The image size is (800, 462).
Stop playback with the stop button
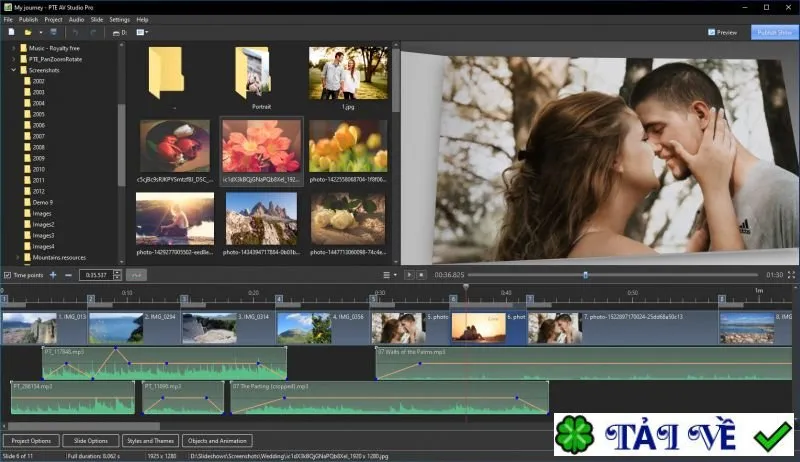(x=421, y=275)
